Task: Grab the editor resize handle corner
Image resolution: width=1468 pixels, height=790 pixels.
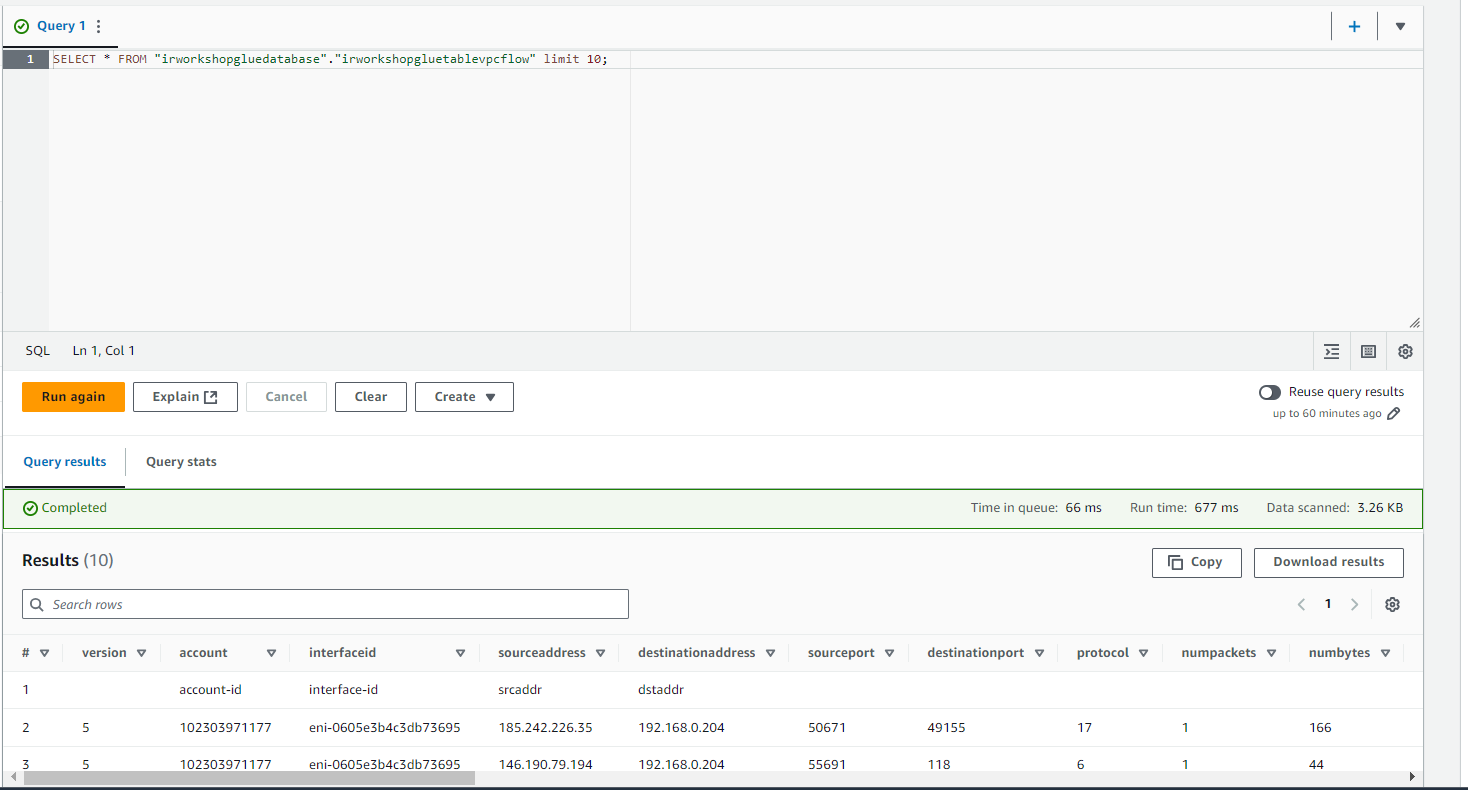Action: [1414, 323]
